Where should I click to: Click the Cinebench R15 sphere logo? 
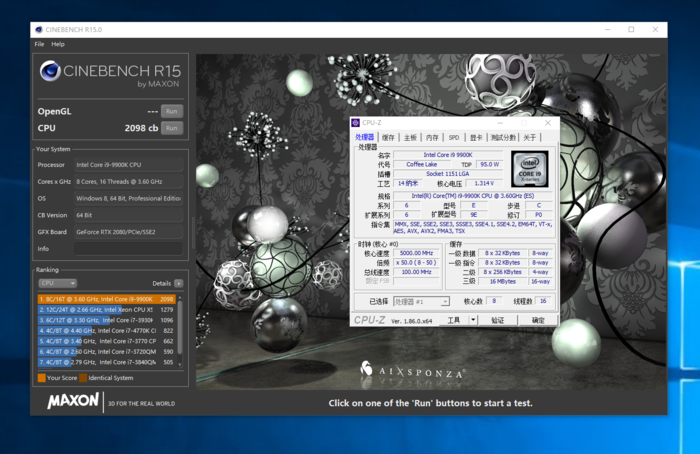(50, 71)
